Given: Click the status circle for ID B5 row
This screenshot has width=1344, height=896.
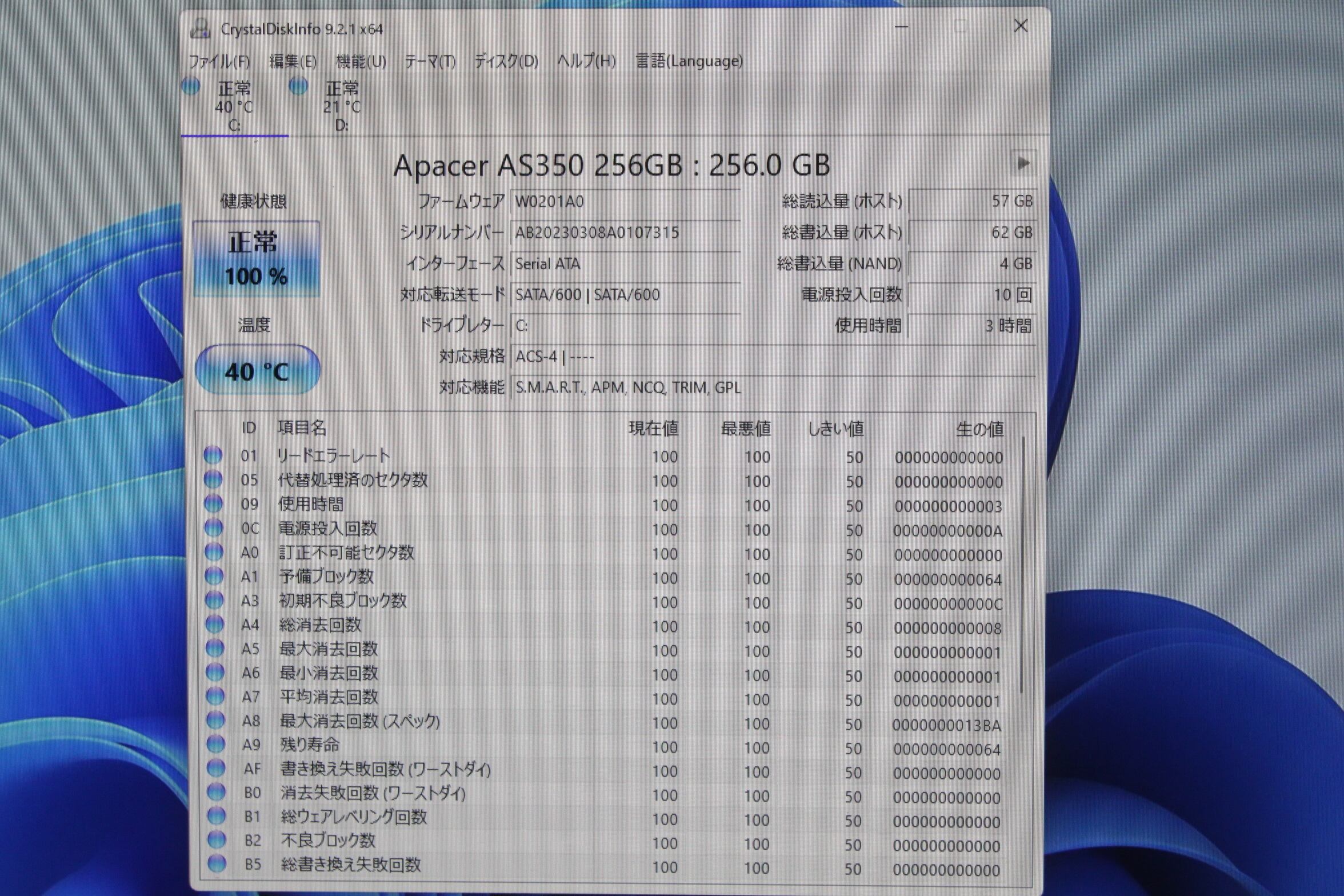Looking at the screenshot, I should tap(217, 863).
